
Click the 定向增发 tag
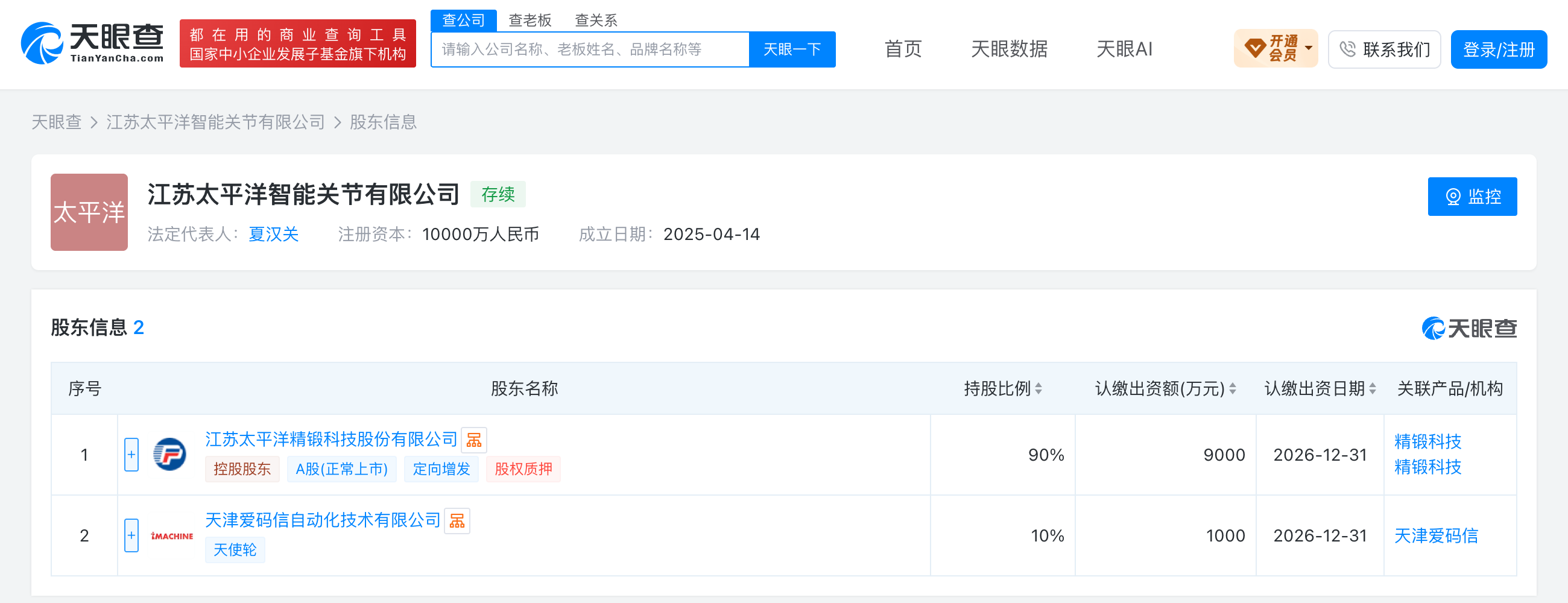pyautogui.click(x=441, y=469)
